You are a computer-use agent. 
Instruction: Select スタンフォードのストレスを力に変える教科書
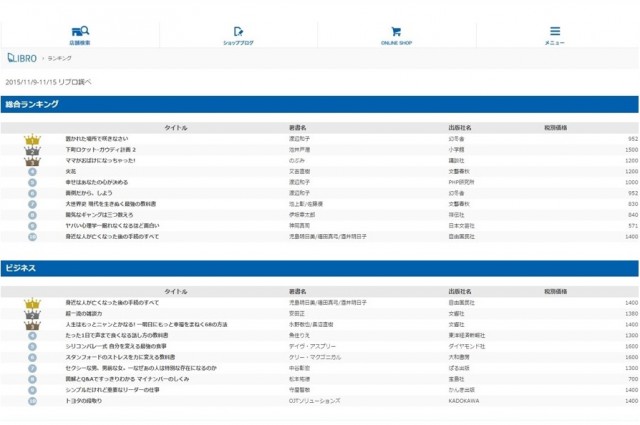click(118, 357)
